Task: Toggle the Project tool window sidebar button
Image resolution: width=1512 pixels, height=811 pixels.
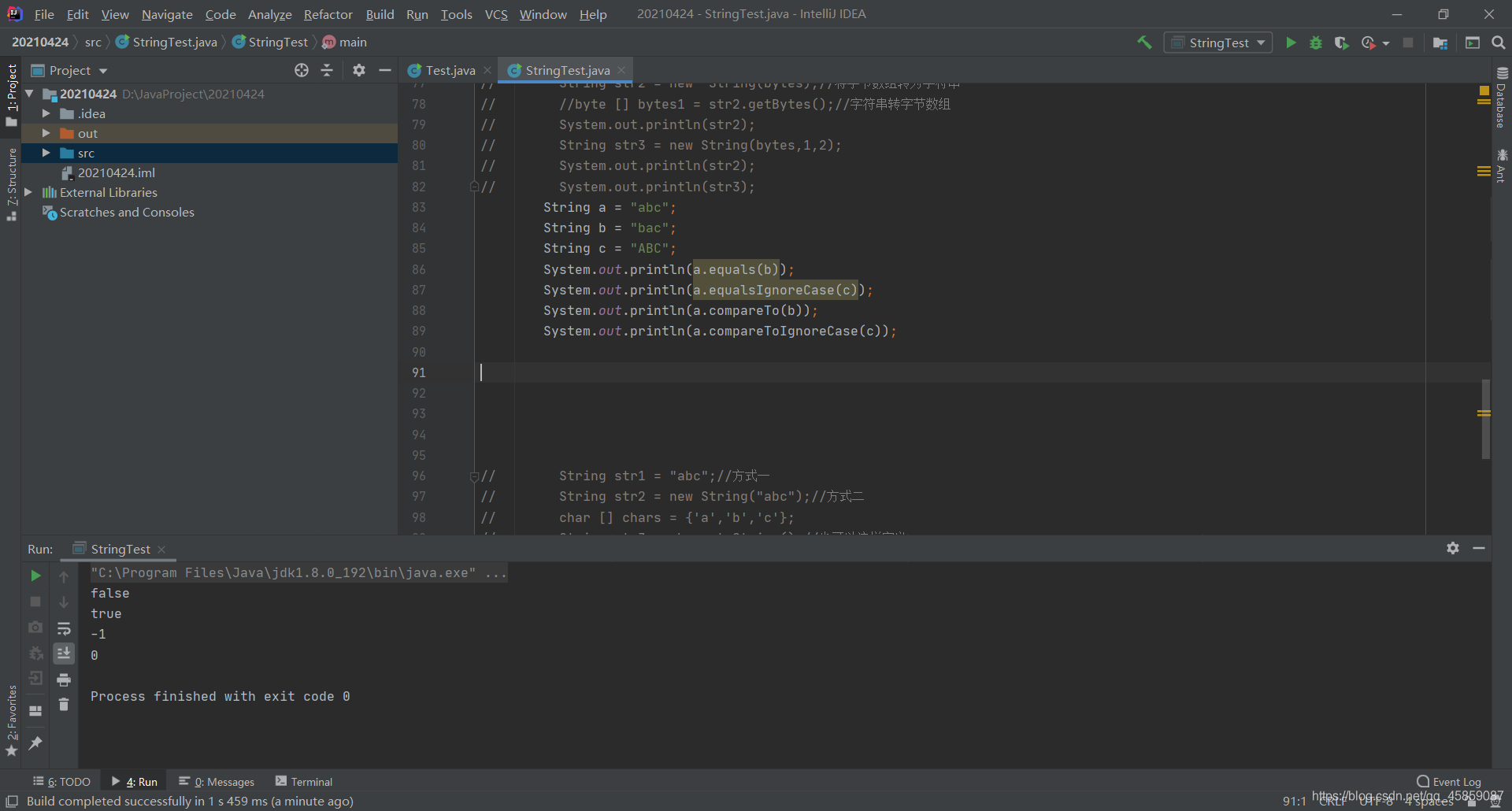Action: coord(11,94)
